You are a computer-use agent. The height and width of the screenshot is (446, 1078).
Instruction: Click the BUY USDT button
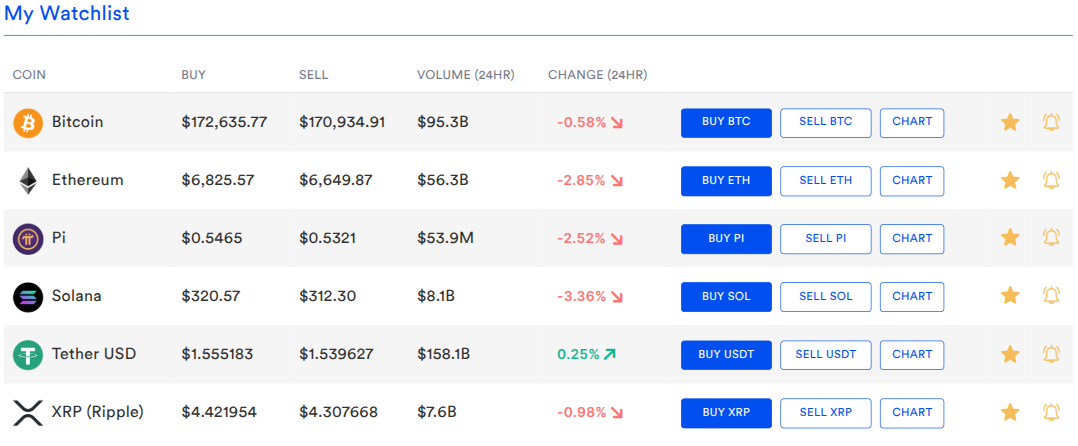pos(726,355)
